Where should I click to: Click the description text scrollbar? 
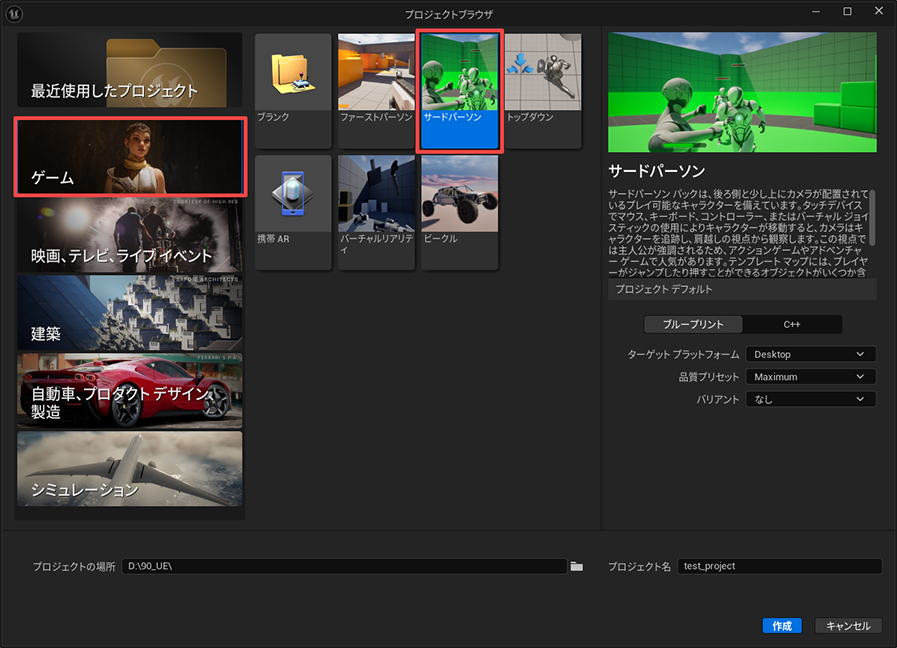pos(872,218)
